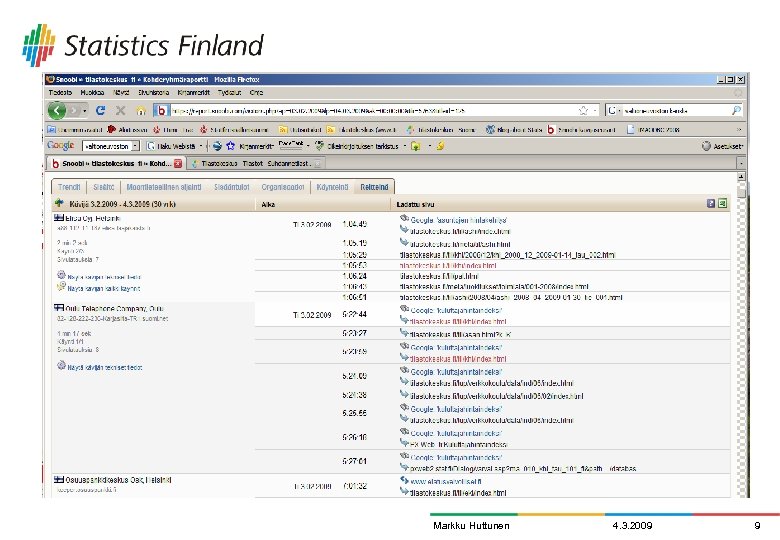This screenshot has height=540, width=780.
Task: Click into the URL address field
Action: (373, 110)
